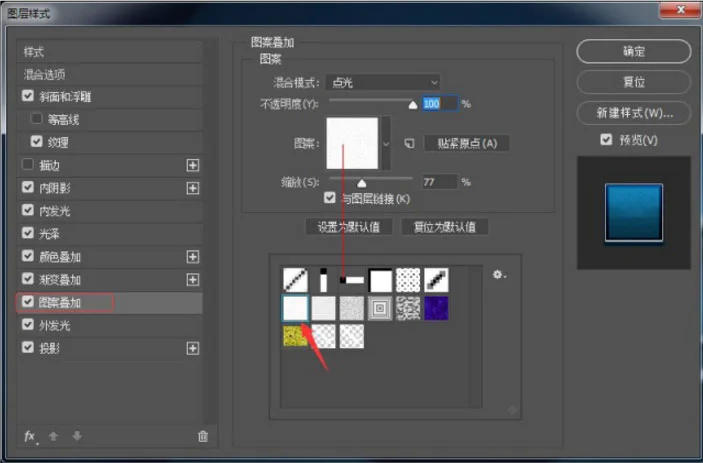The image size is (703, 463).
Task: Select the white square with black border pattern
Action: click(x=380, y=280)
